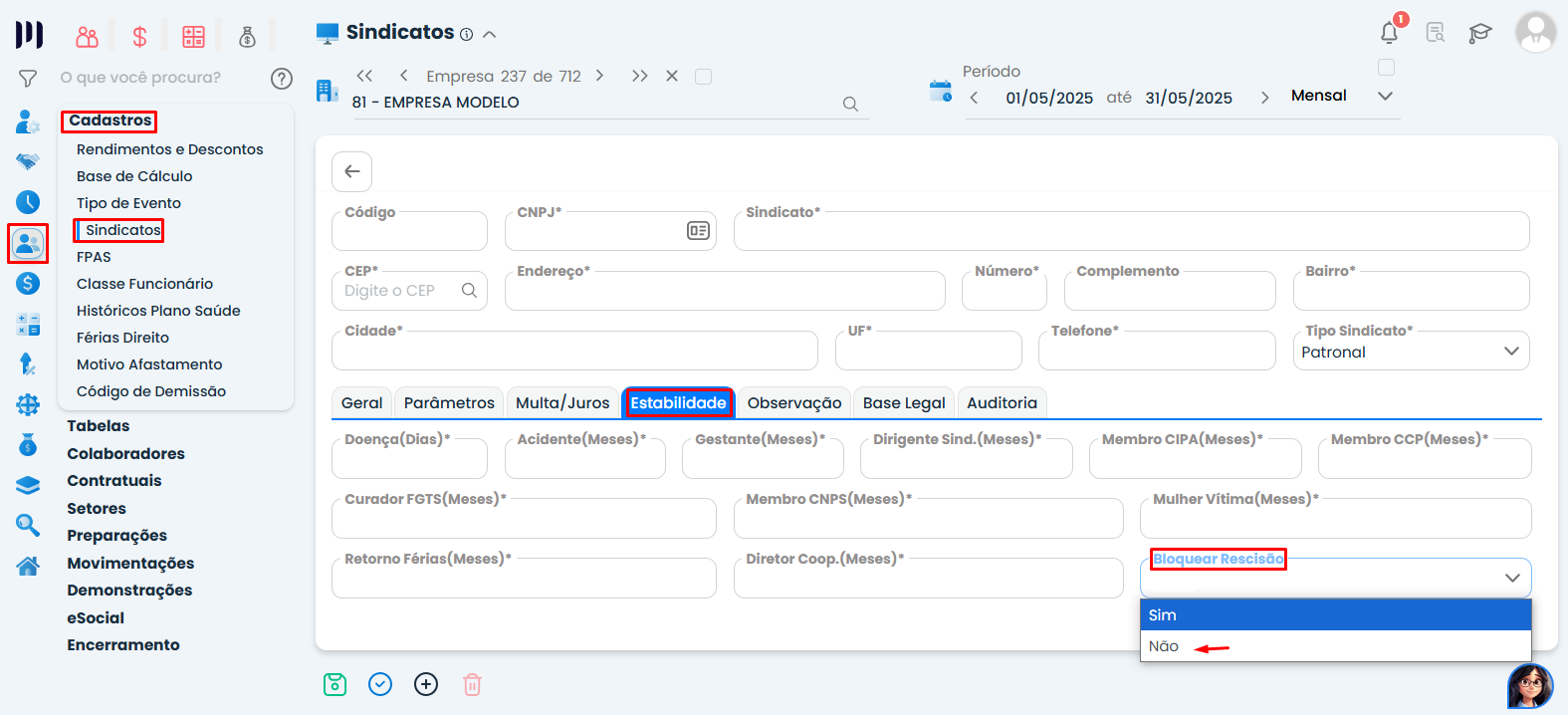The image size is (1568, 715).
Task: Switch to the Parâmetros tab
Action: click(449, 403)
